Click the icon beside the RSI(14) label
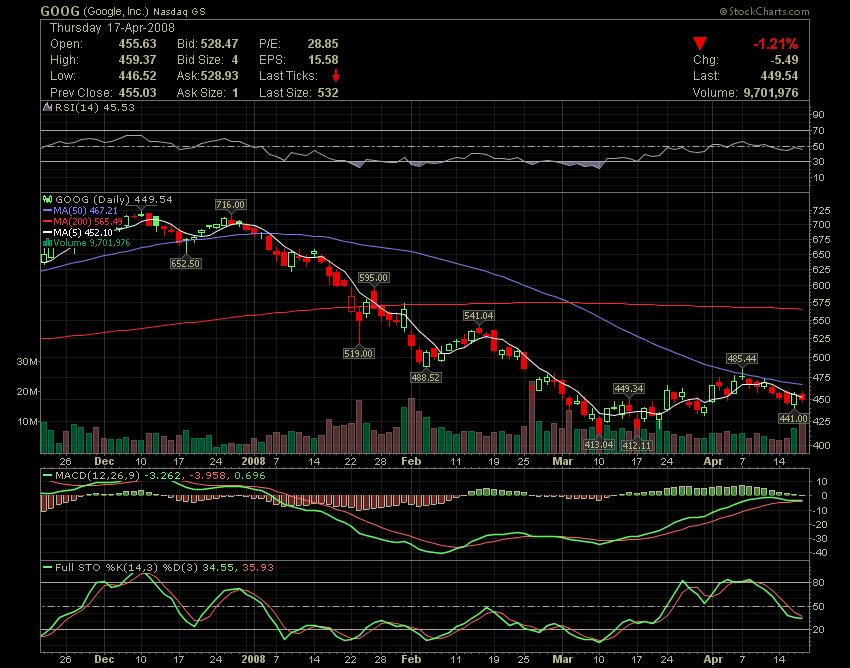Screen dimensions: 850x668 click(48, 107)
